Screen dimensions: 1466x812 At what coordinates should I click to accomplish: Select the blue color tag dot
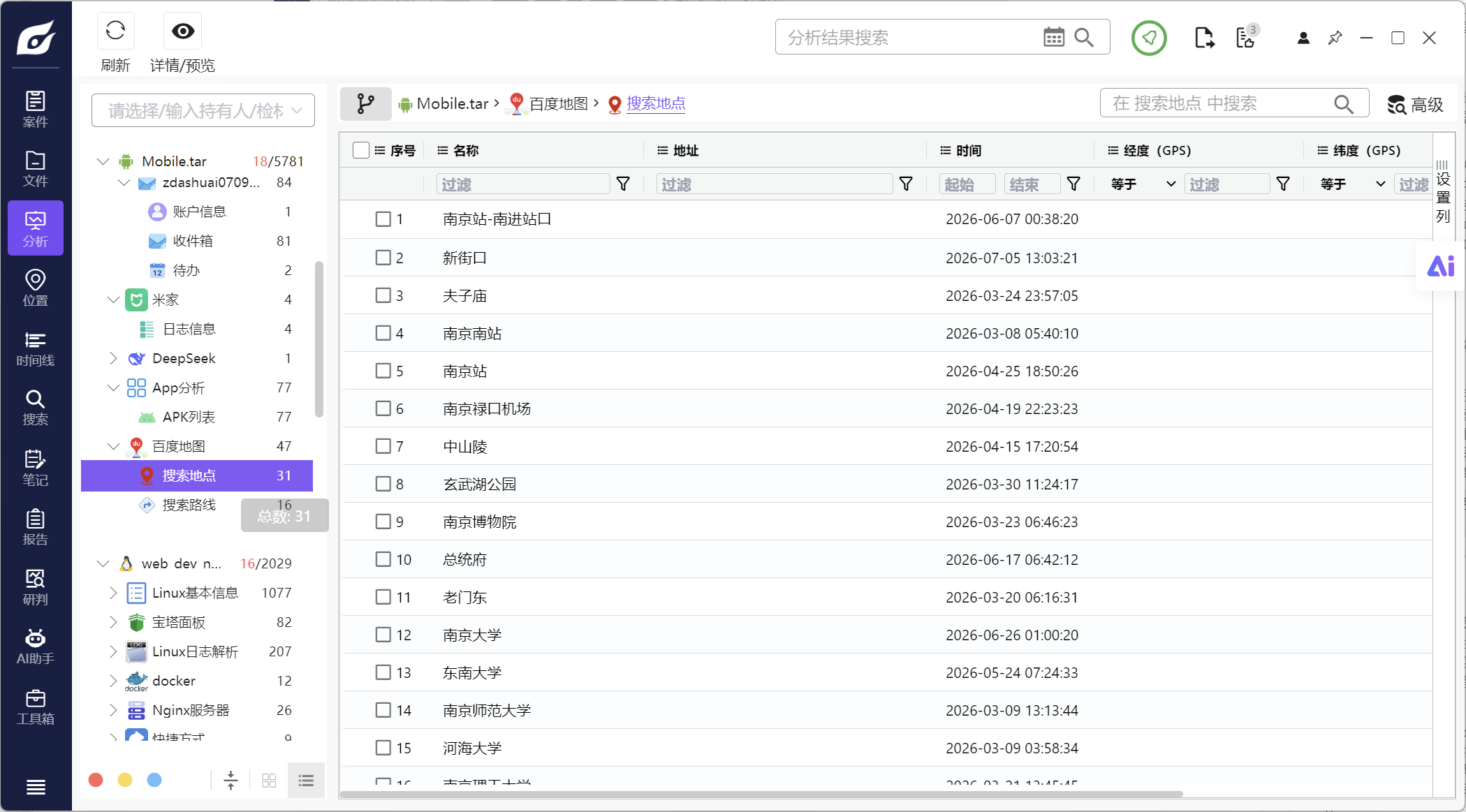click(x=154, y=780)
